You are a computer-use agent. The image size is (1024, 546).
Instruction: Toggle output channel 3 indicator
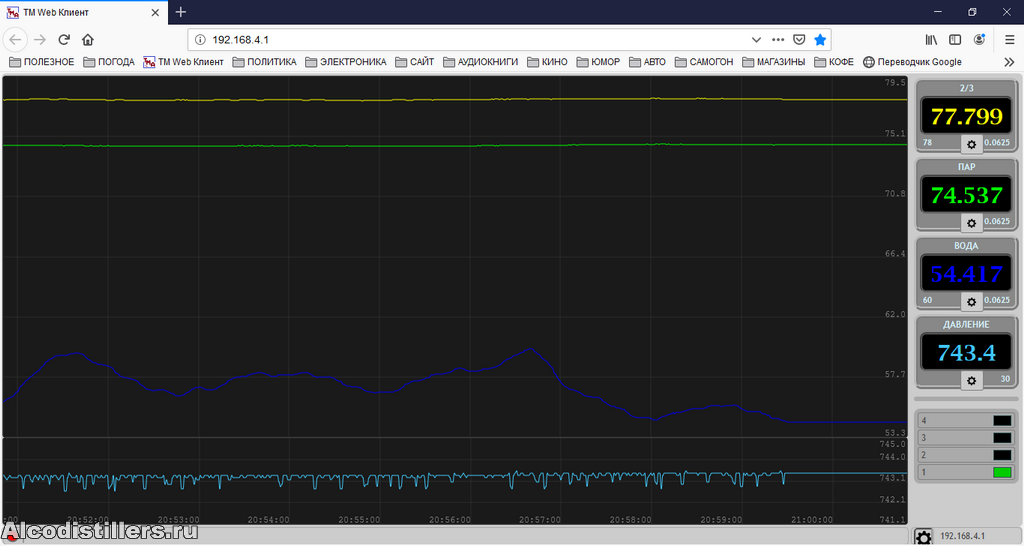pyautogui.click(x=1002, y=438)
